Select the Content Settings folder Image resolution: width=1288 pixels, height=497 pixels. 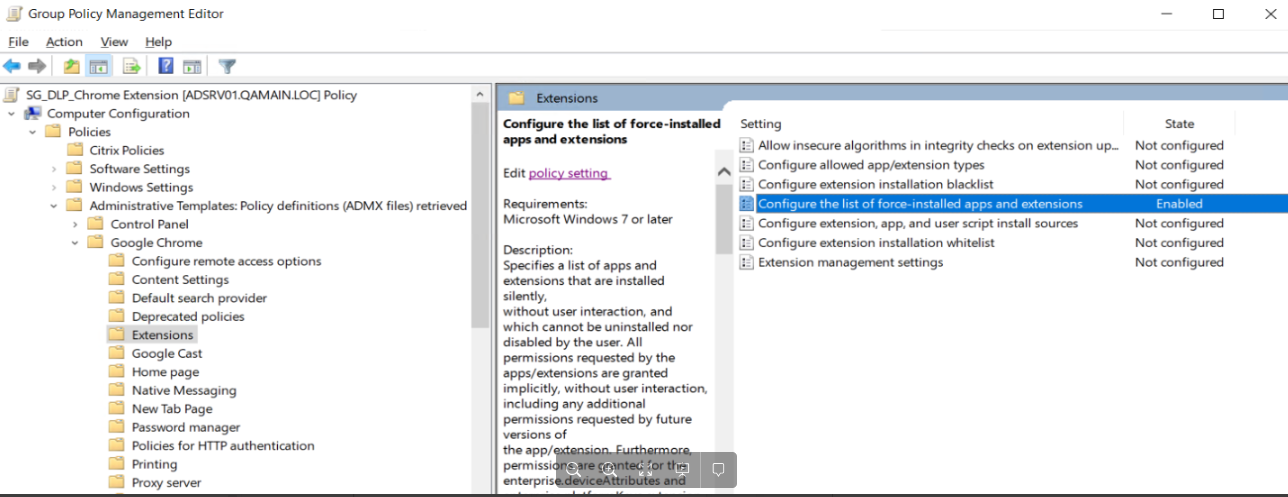[180, 280]
